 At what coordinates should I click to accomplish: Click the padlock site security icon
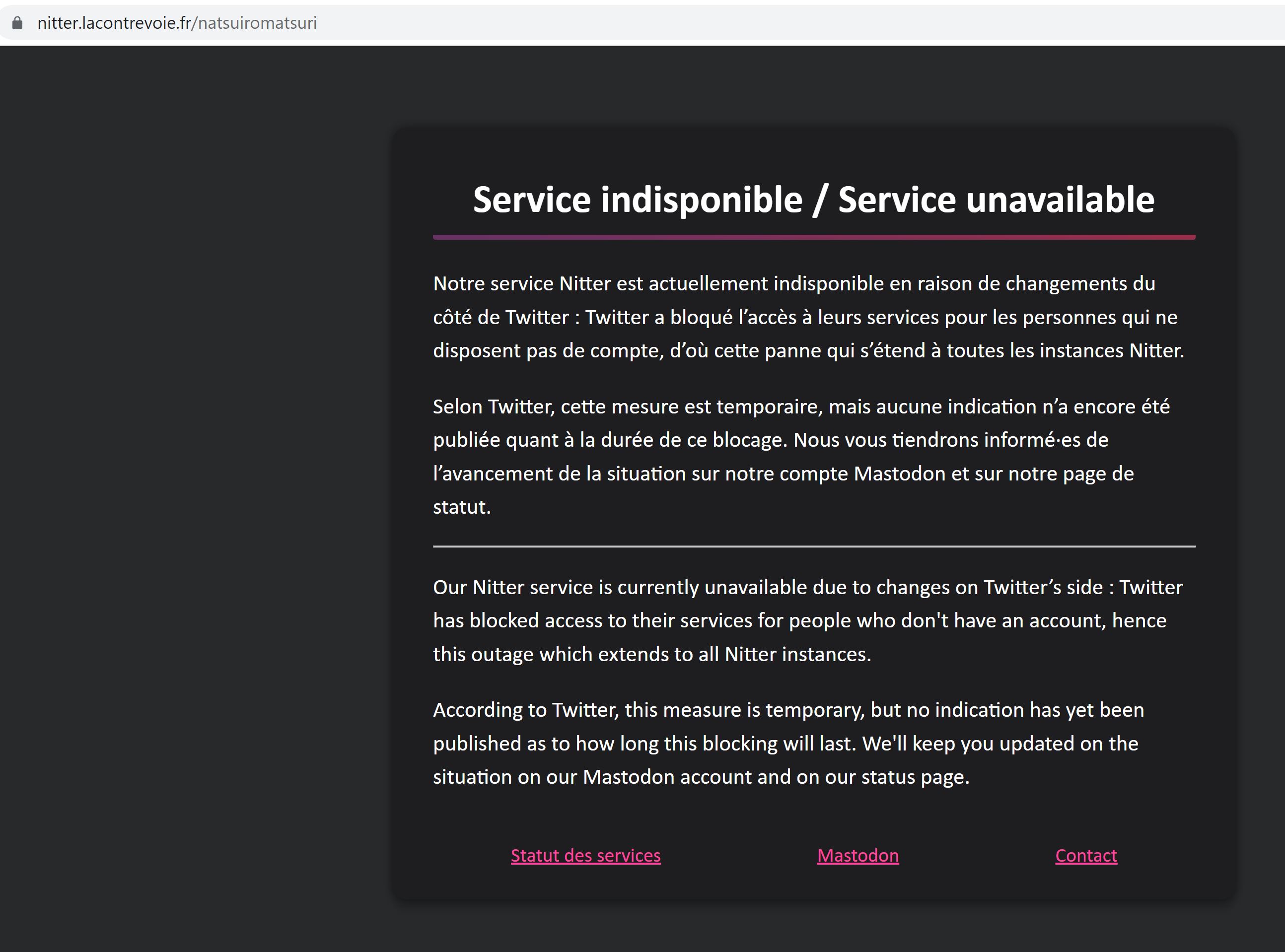(17, 23)
